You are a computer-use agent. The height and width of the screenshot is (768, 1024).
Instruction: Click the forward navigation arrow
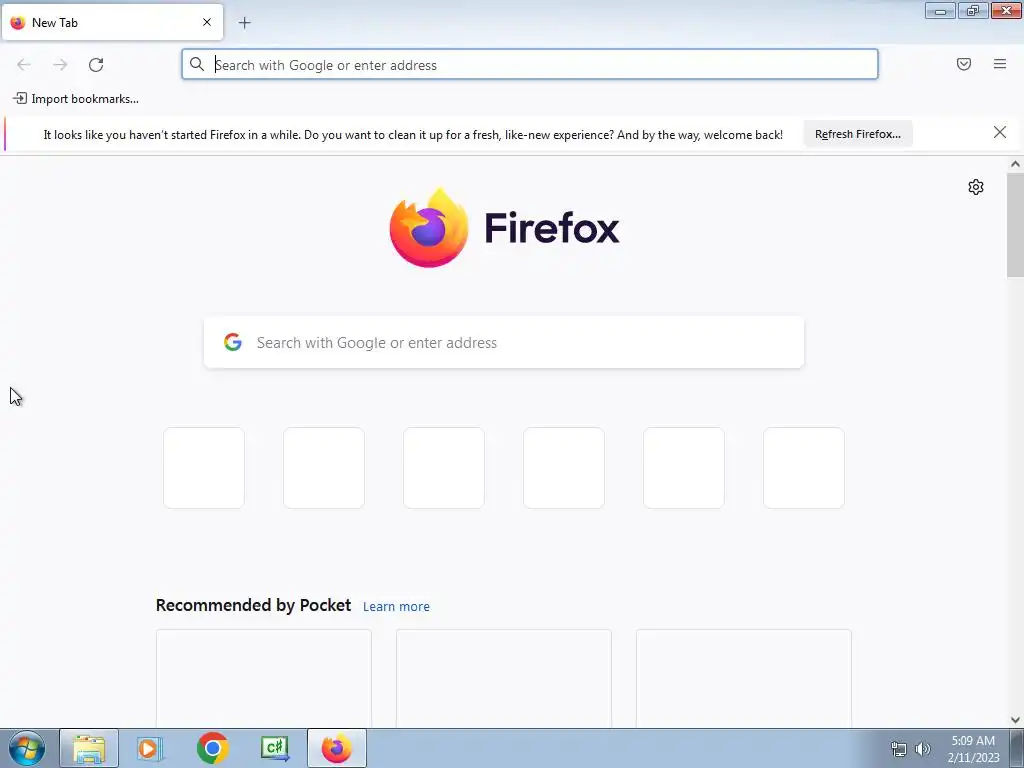point(60,65)
